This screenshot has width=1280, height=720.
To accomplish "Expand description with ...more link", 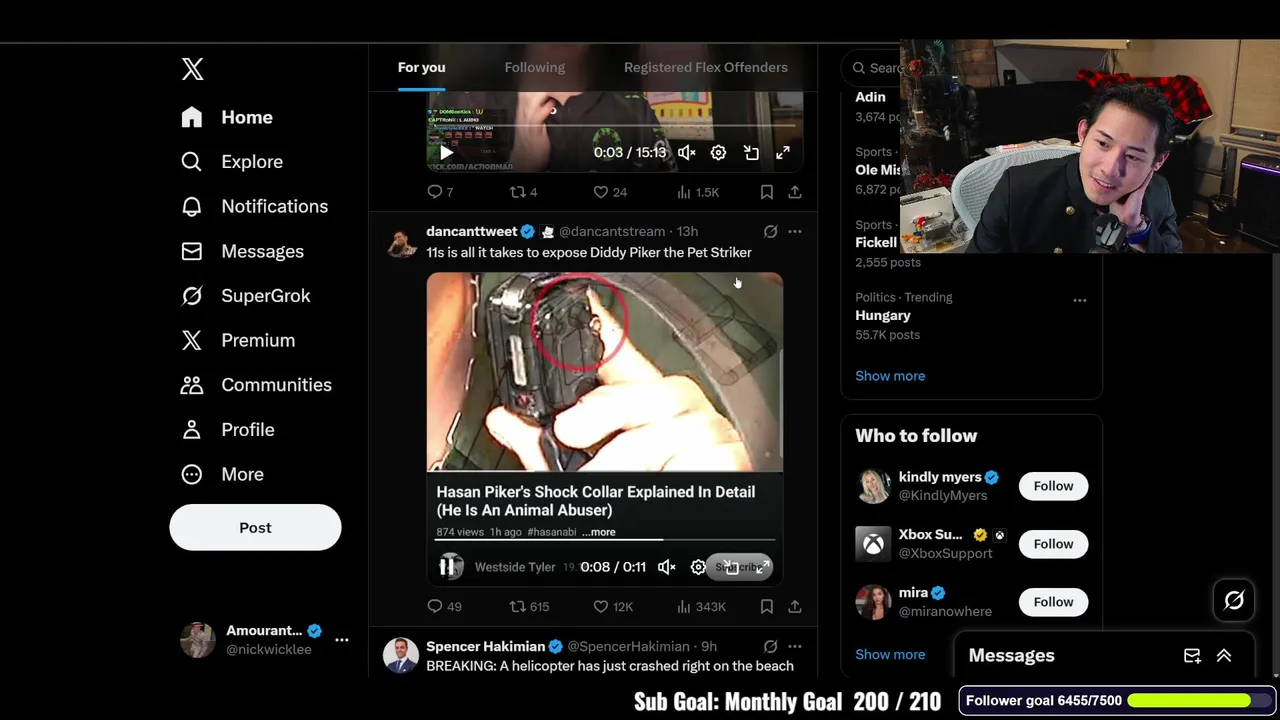I will point(599,532).
